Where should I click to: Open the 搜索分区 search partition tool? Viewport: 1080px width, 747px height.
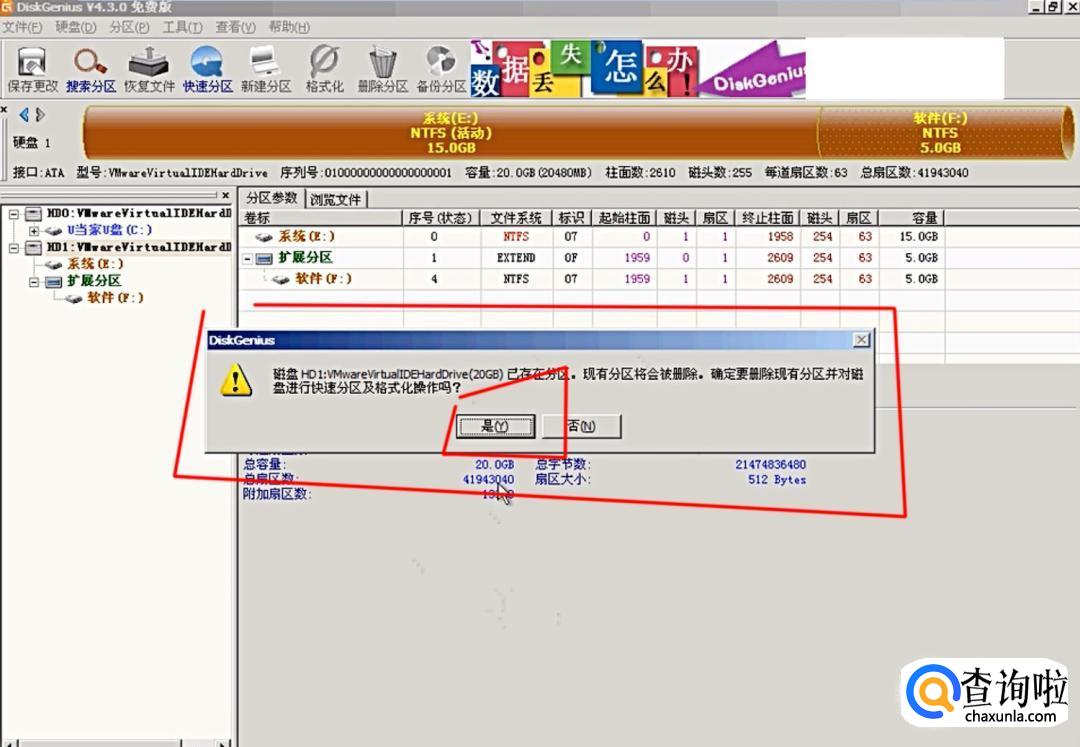click(x=91, y=69)
